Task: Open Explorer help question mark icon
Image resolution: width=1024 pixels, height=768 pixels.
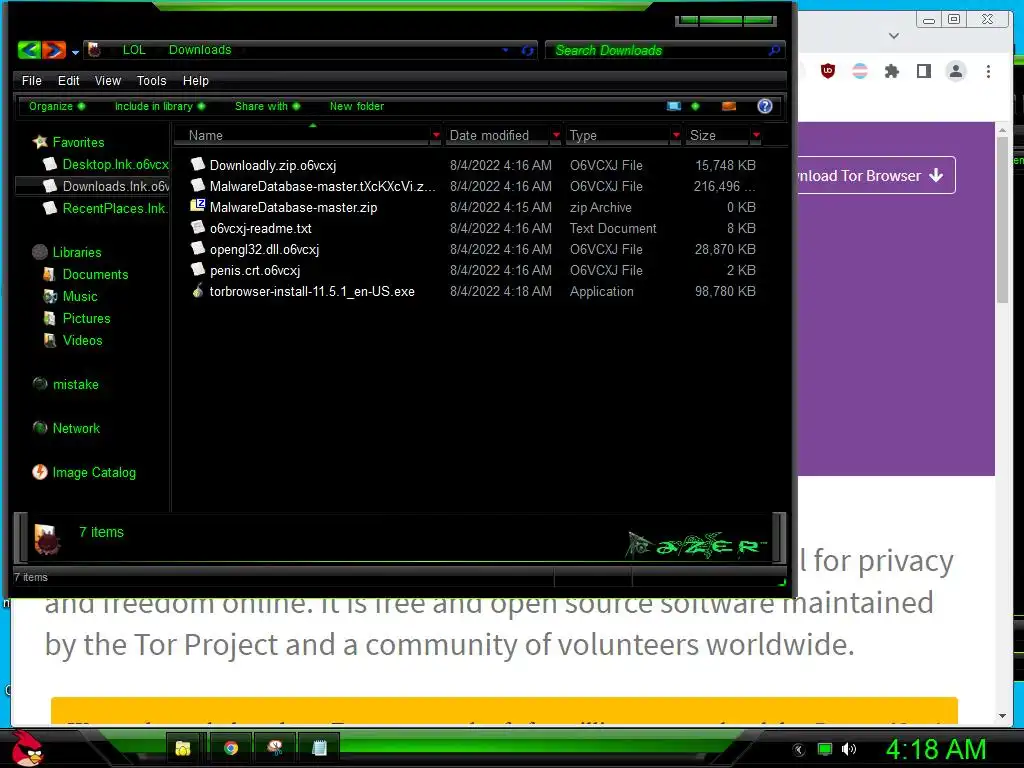Action: pyautogui.click(x=765, y=106)
